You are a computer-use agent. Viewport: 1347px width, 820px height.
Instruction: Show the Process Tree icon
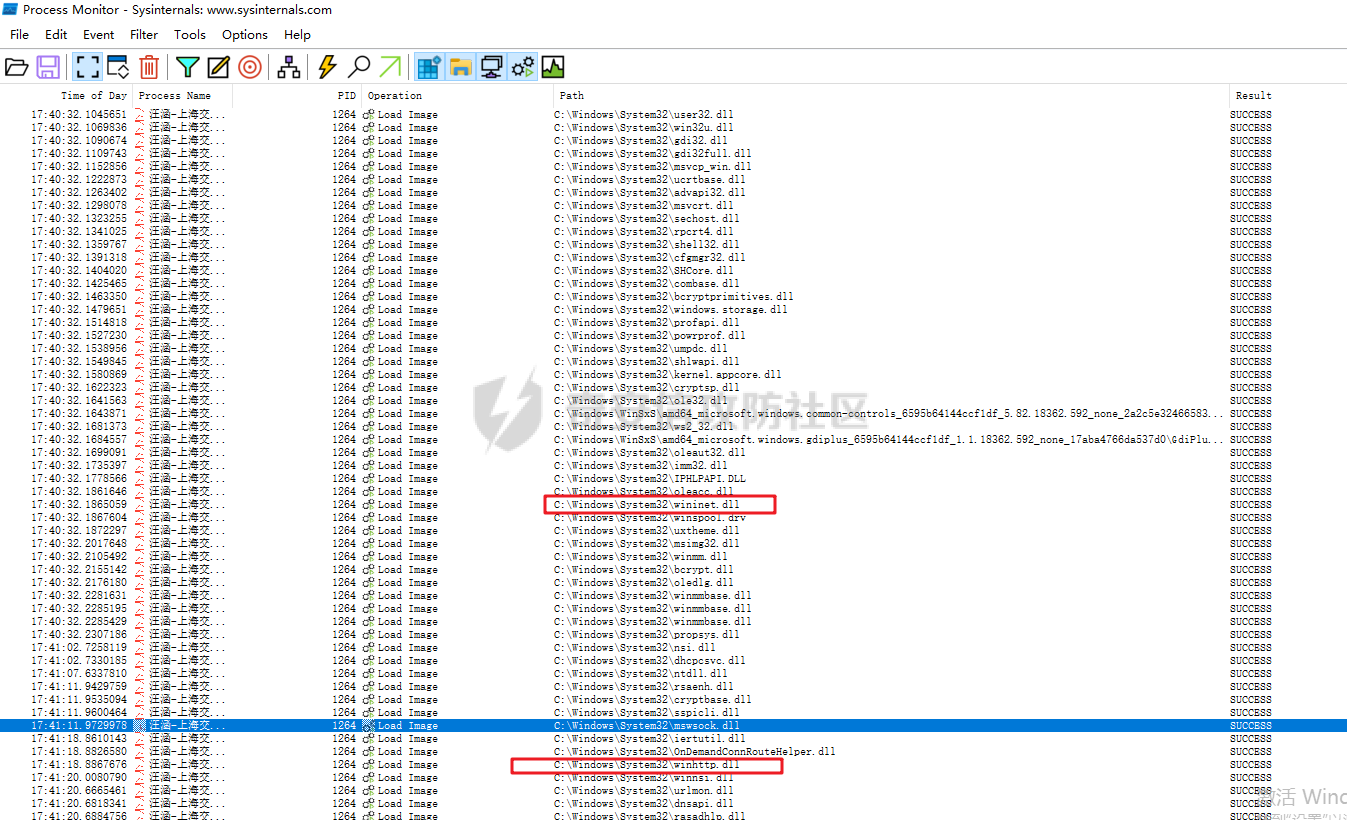coord(289,67)
